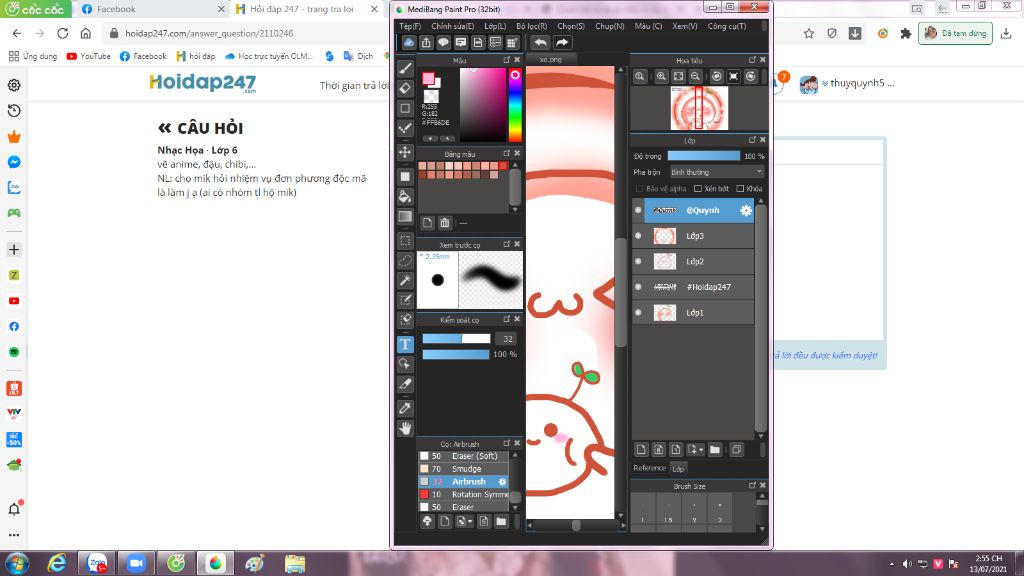This screenshot has width=1024, height=576.
Task: Select the Hand pan tool
Action: coord(405,428)
